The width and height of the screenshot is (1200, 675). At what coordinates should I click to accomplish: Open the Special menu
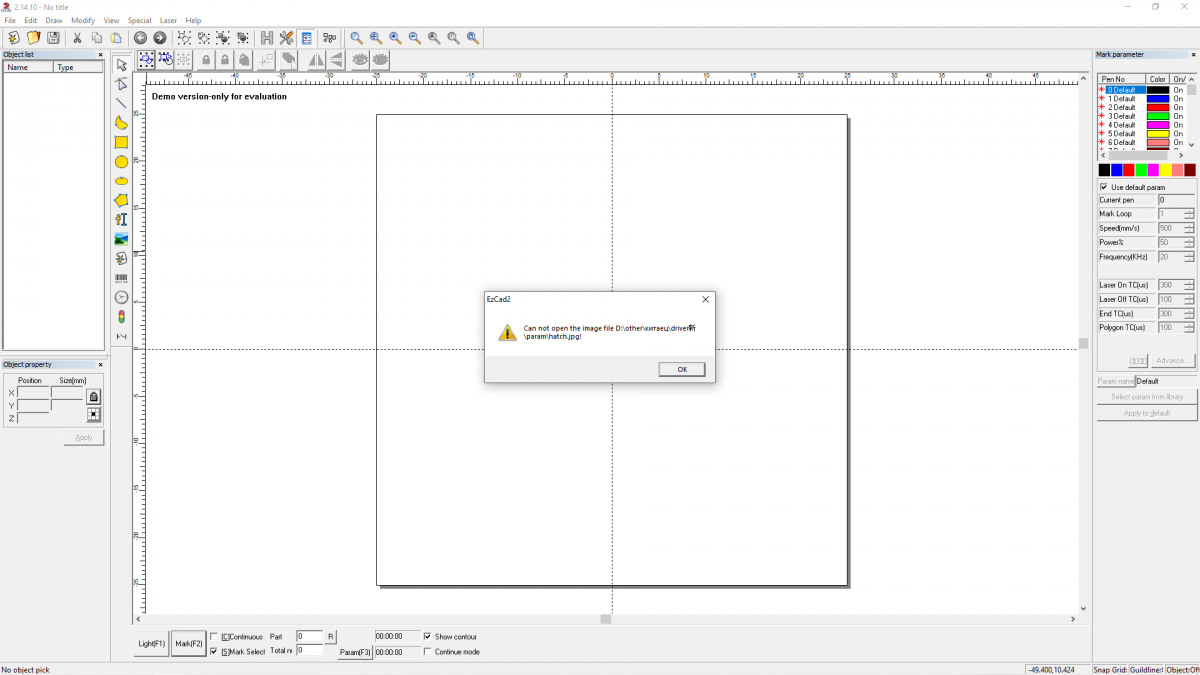tap(139, 20)
